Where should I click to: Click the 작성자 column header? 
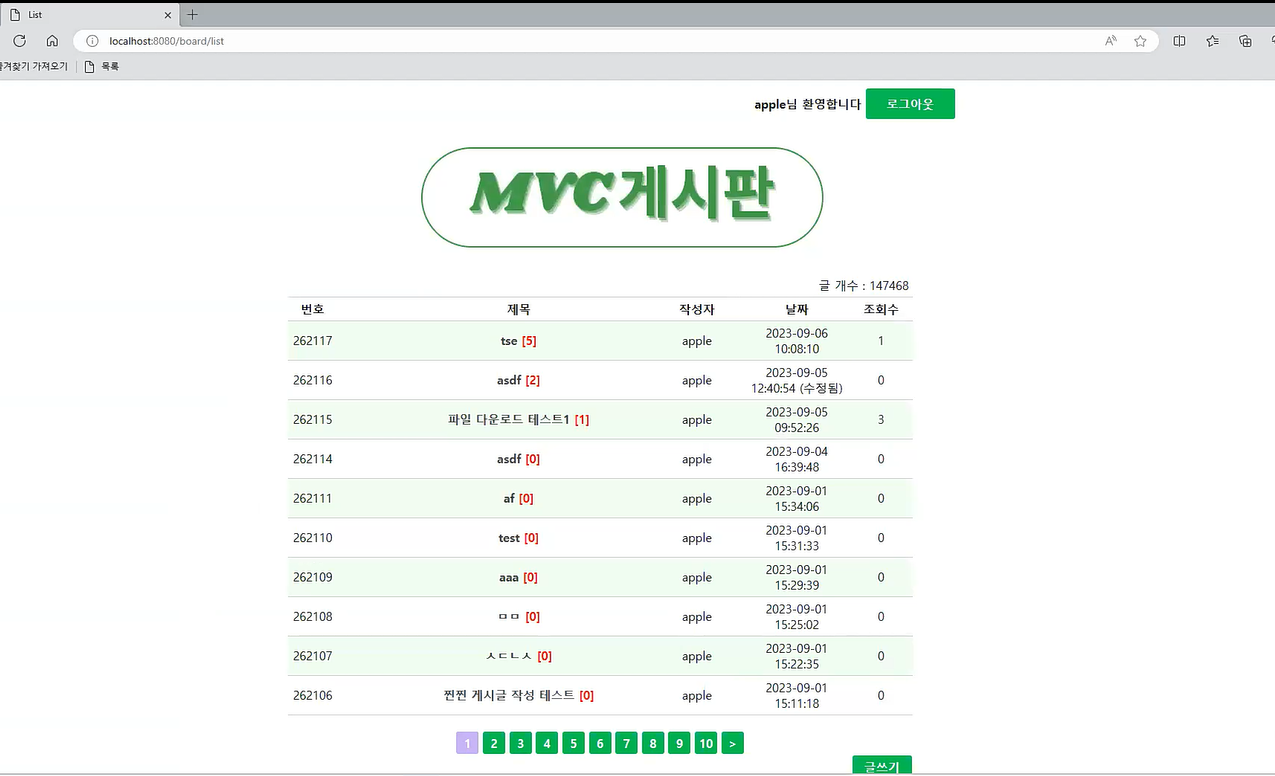[x=697, y=309]
